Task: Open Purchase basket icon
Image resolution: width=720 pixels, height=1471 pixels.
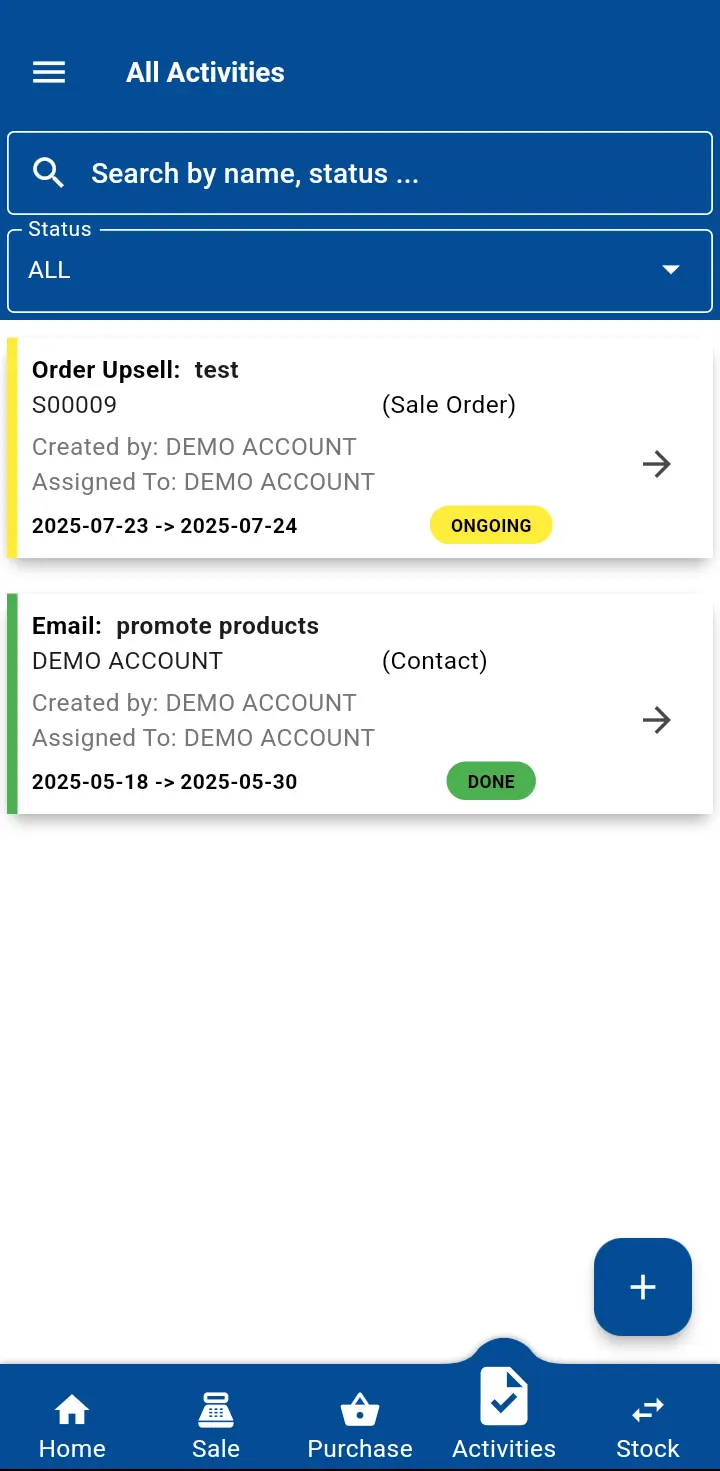Action: 360,1411
